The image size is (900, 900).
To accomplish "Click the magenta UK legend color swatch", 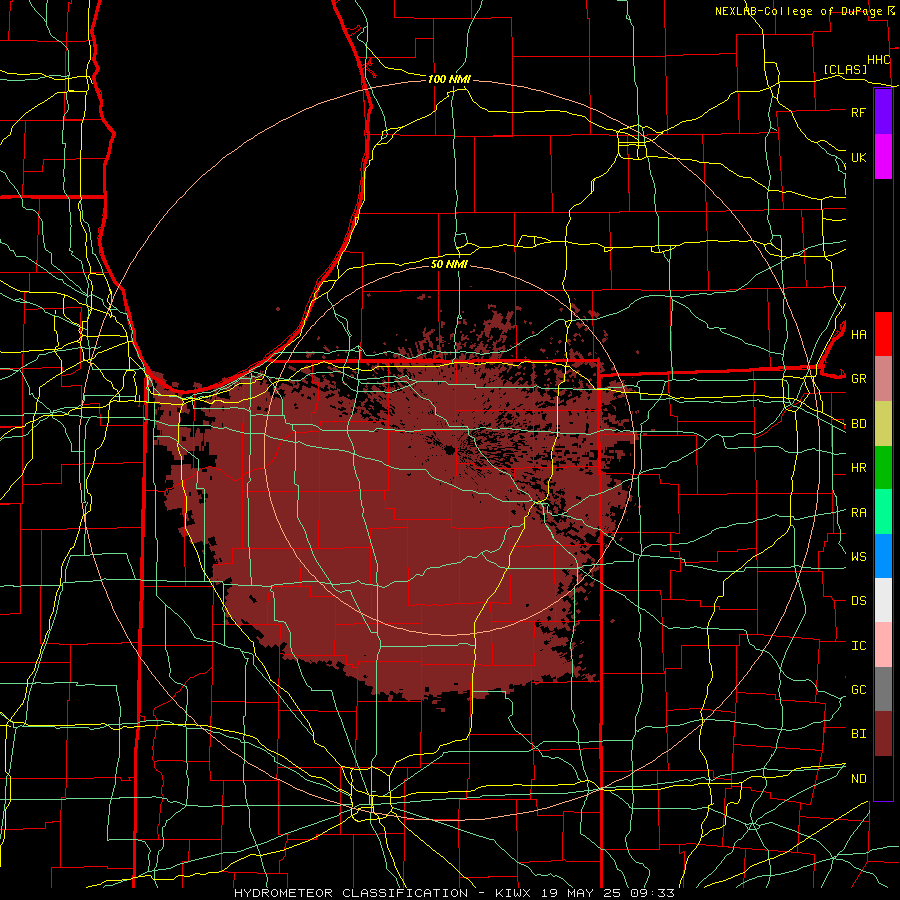I will pyautogui.click(x=883, y=157).
